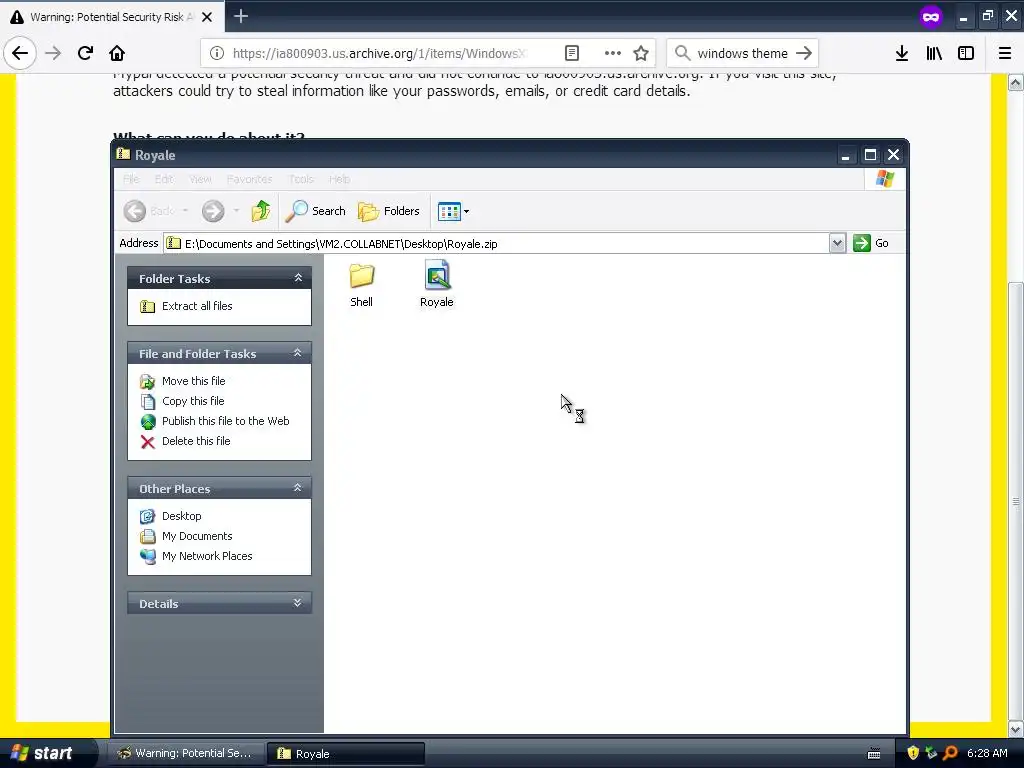
Task: Click Delete this file
Action: tap(196, 441)
